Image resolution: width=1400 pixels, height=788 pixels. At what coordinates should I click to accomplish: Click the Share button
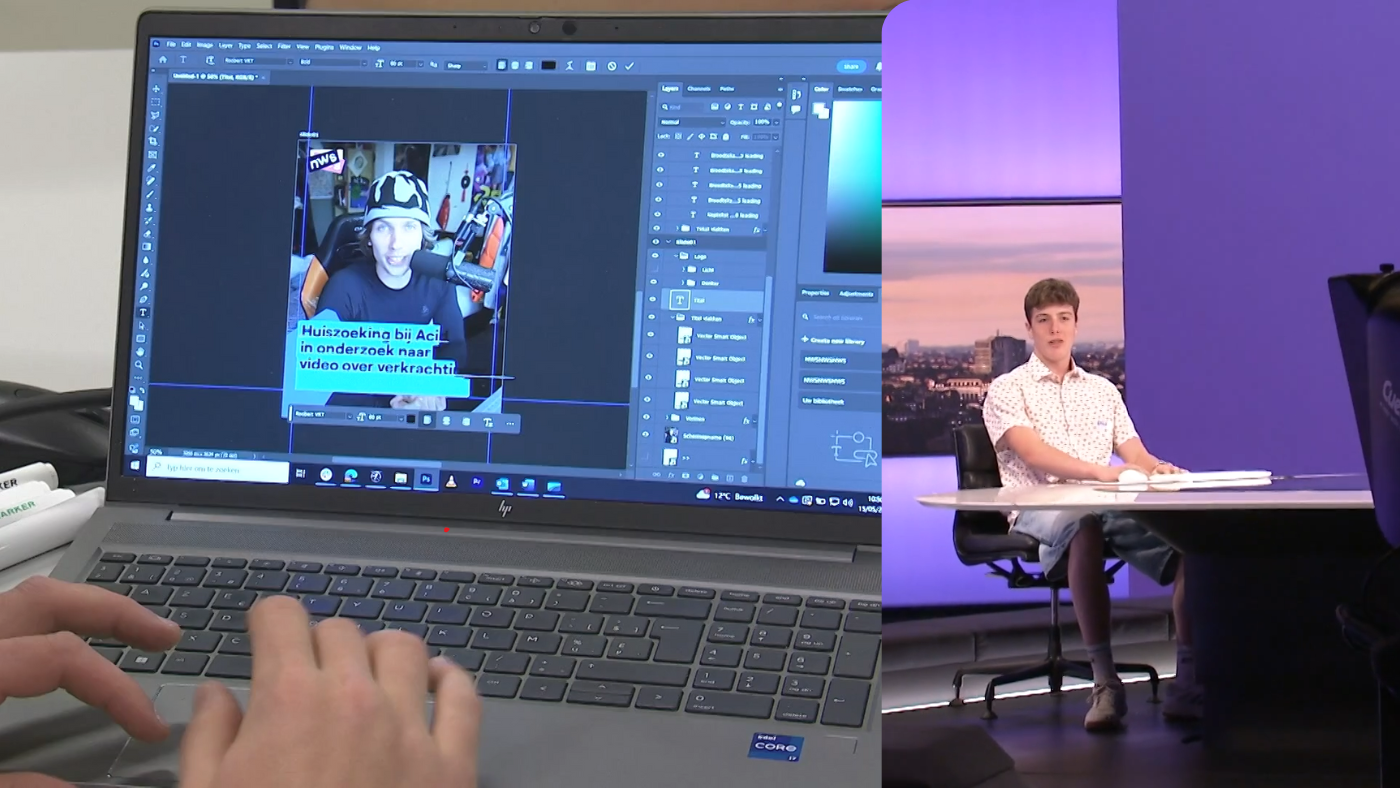(x=850, y=67)
